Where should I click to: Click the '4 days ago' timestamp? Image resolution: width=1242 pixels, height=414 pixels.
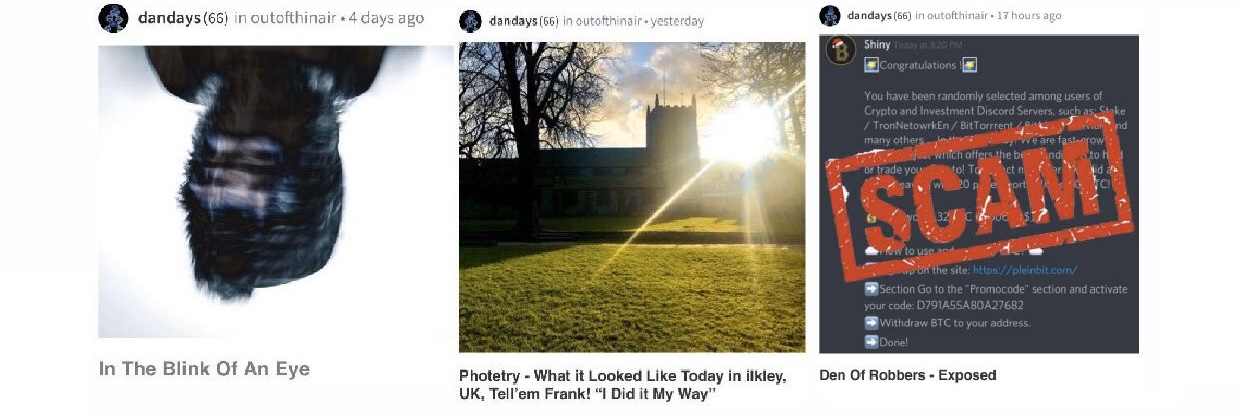[x=383, y=18]
